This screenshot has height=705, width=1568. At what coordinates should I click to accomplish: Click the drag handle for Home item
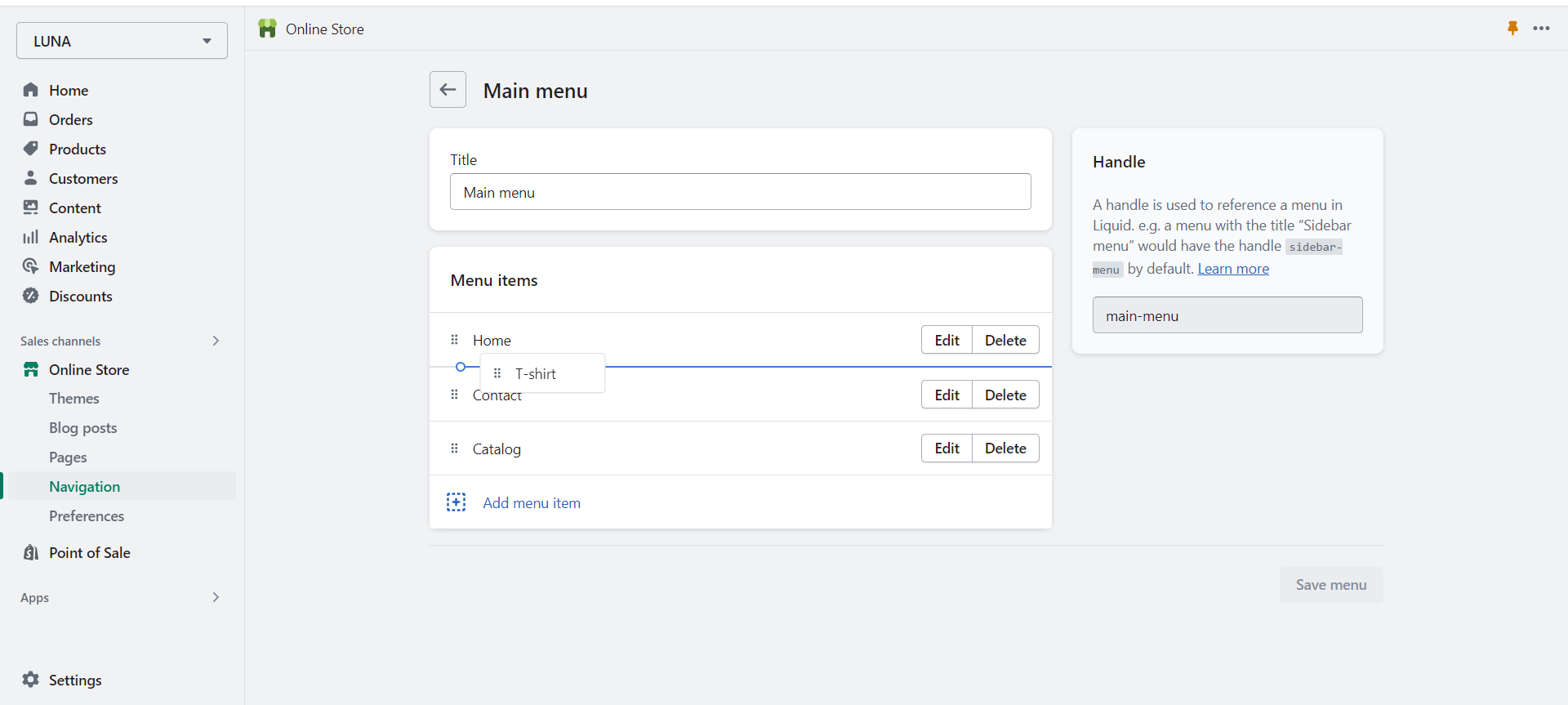click(x=455, y=340)
